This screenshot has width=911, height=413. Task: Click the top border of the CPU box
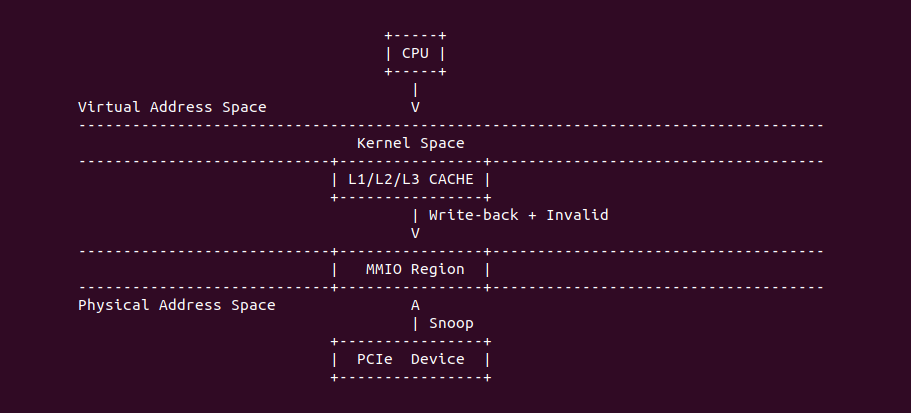tap(415, 36)
